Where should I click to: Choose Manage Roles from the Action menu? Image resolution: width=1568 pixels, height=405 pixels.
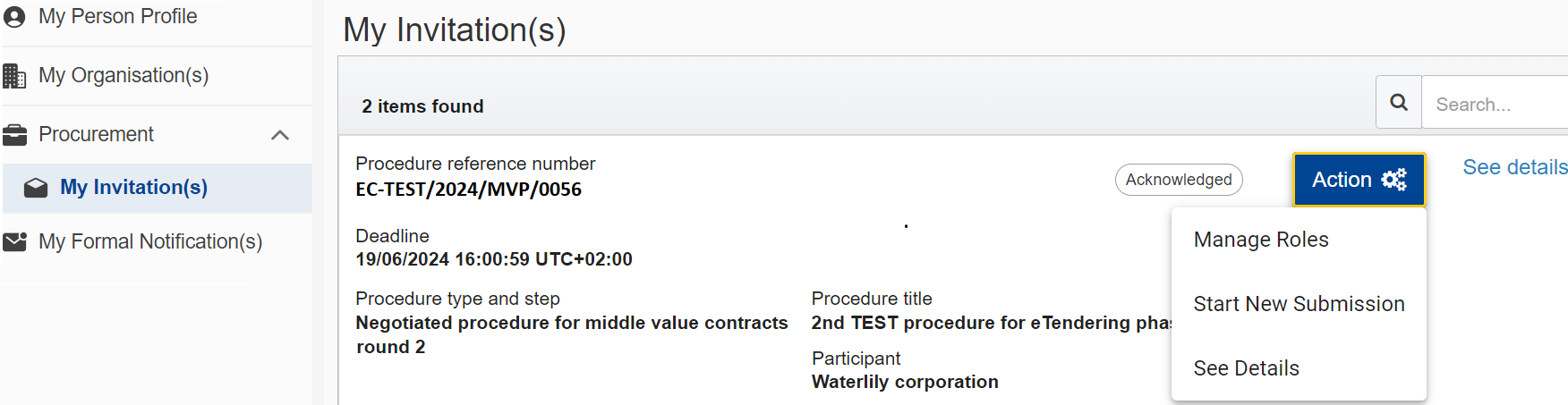pyautogui.click(x=1261, y=240)
